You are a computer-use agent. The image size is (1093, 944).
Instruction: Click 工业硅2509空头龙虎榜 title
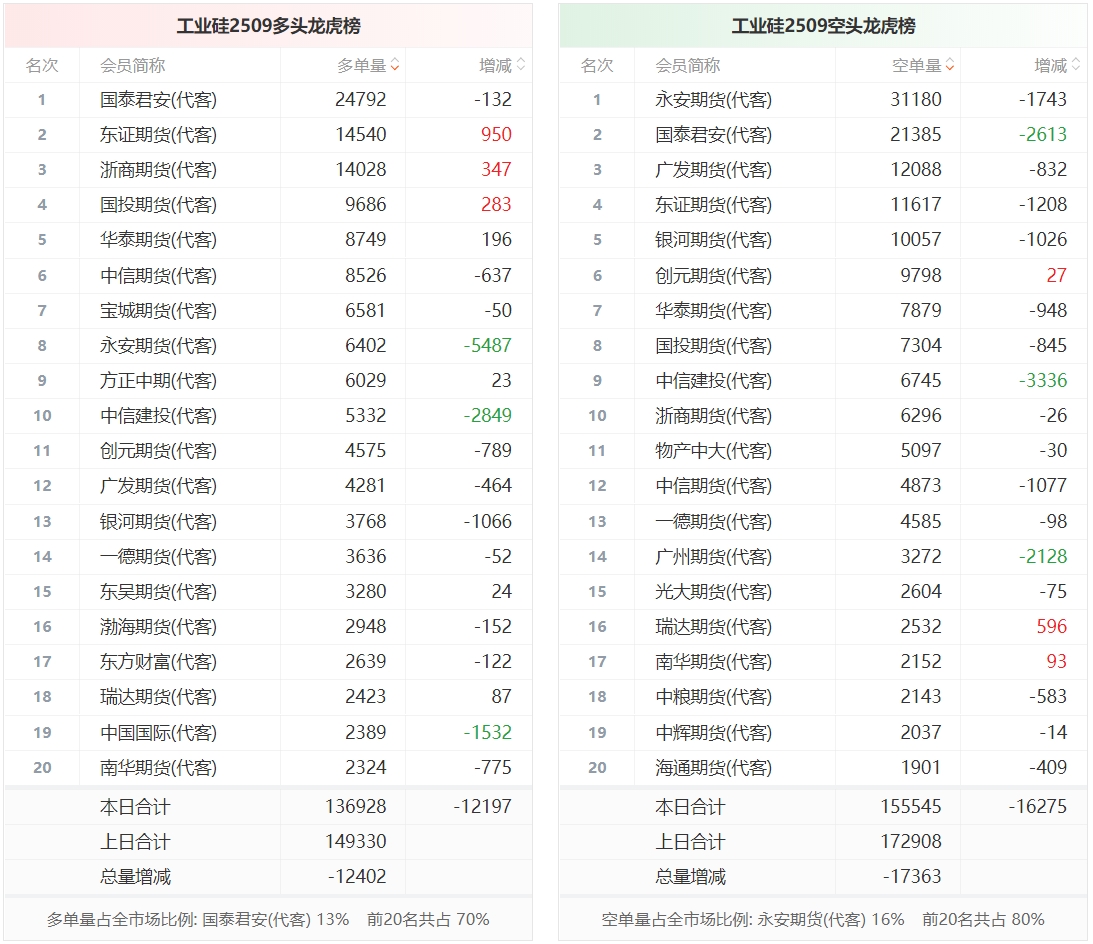(823, 26)
